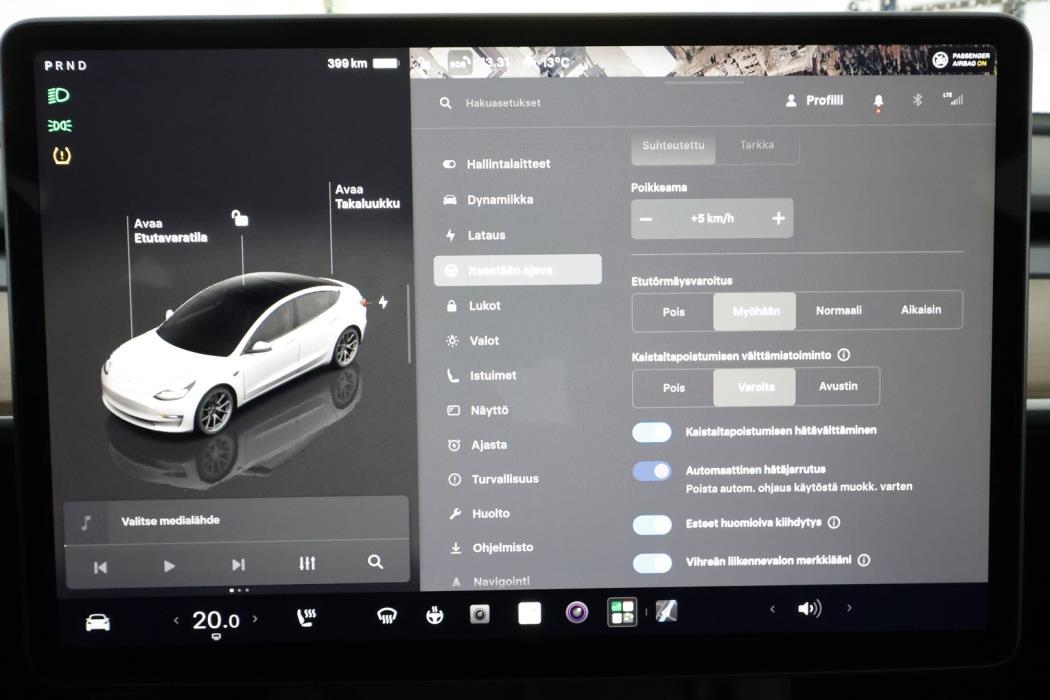1050x700 pixels.
Task: Open the Näyttö display settings
Action: pos(477,410)
